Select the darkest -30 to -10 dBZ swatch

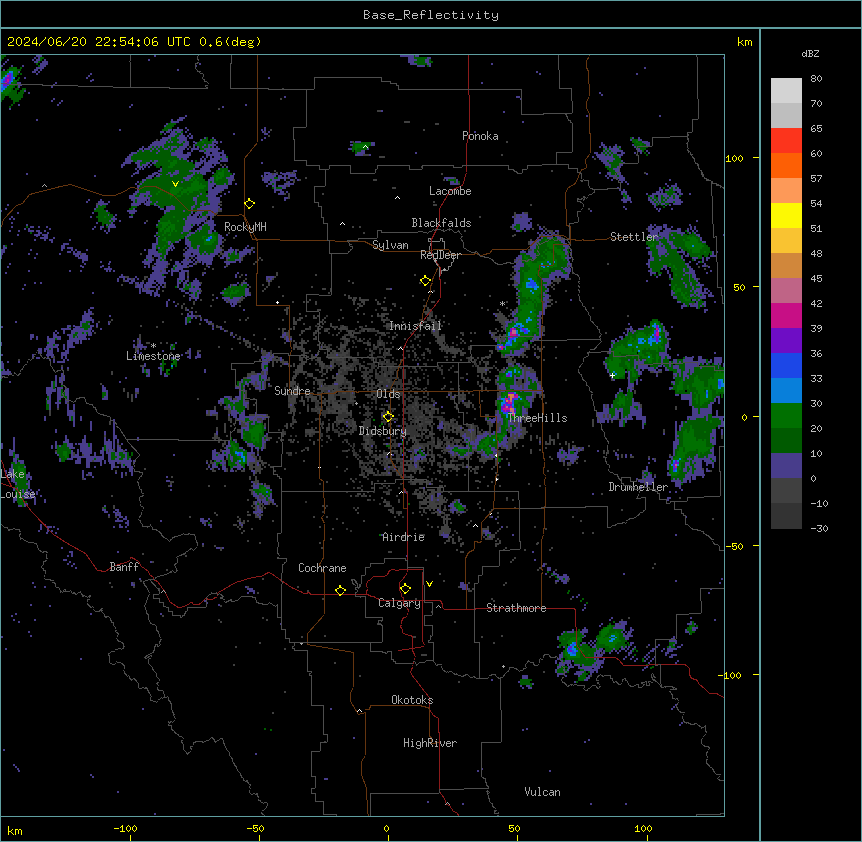[786, 516]
